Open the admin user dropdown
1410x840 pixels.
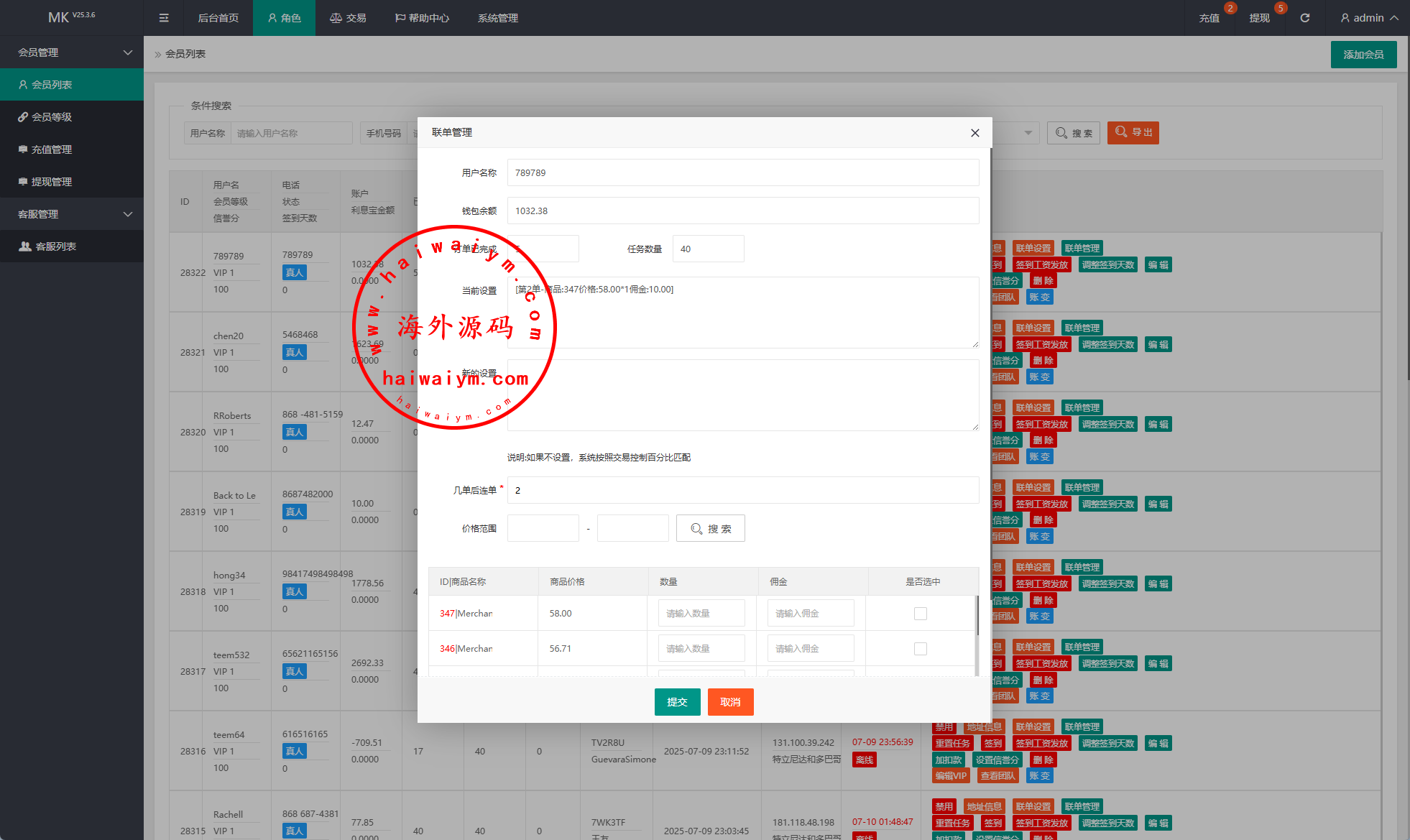1369,18
